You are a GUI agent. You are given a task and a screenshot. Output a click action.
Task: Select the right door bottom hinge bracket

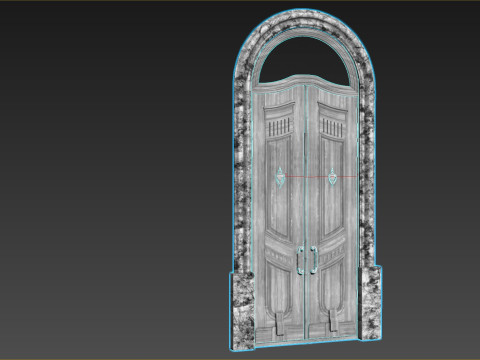333,321
